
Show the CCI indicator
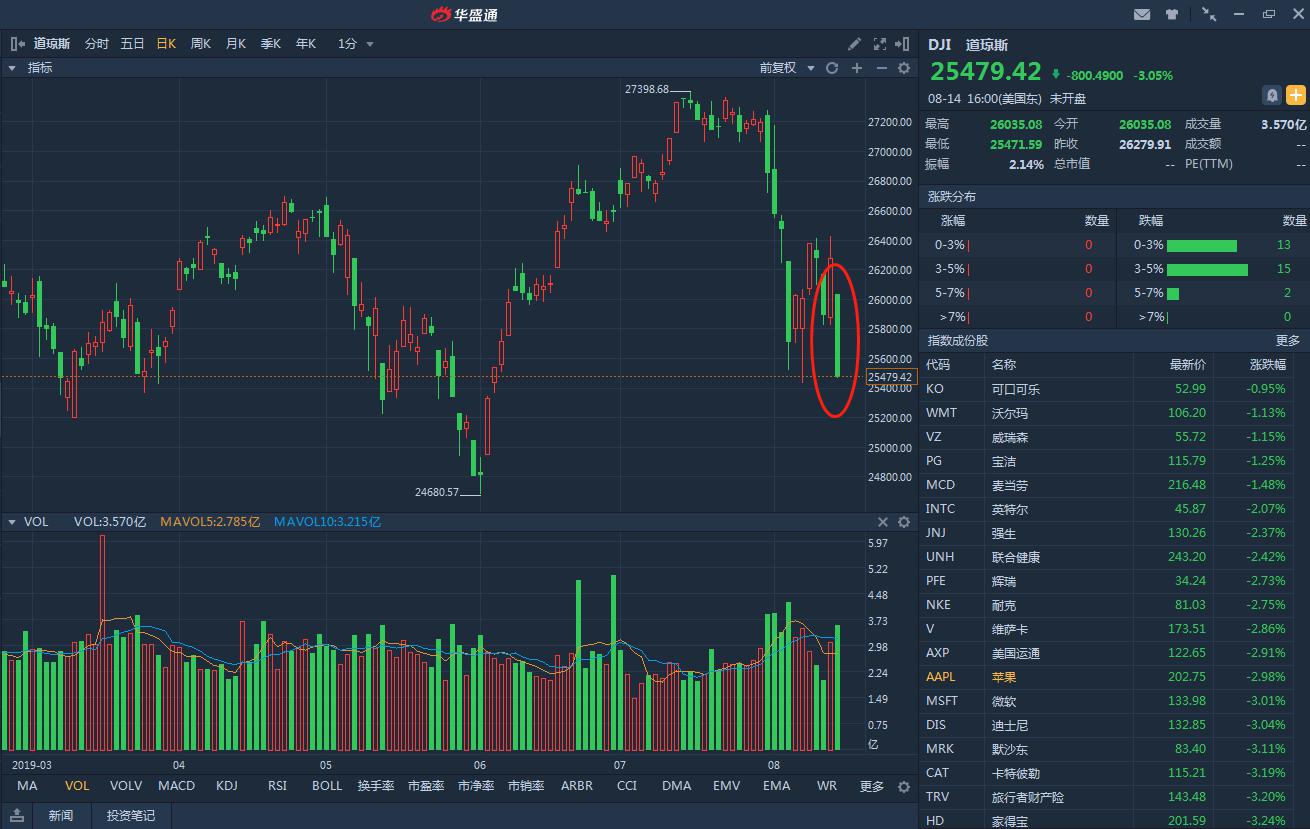point(627,786)
